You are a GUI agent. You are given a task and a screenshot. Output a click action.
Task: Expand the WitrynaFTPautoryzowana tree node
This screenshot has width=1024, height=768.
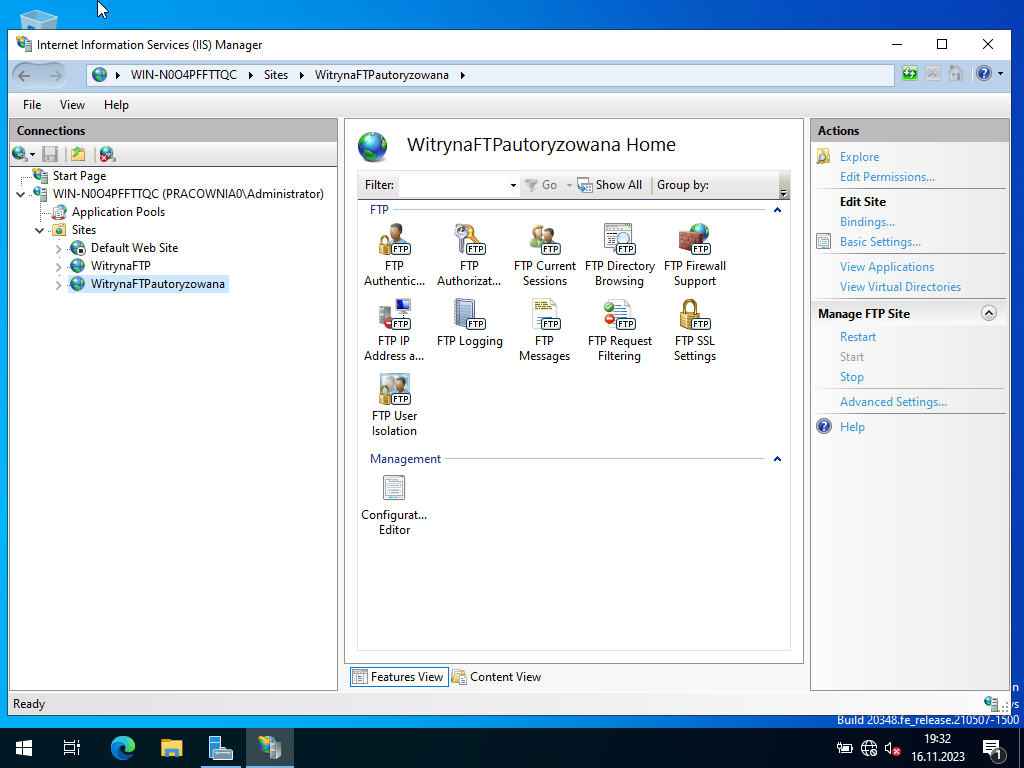(59, 284)
